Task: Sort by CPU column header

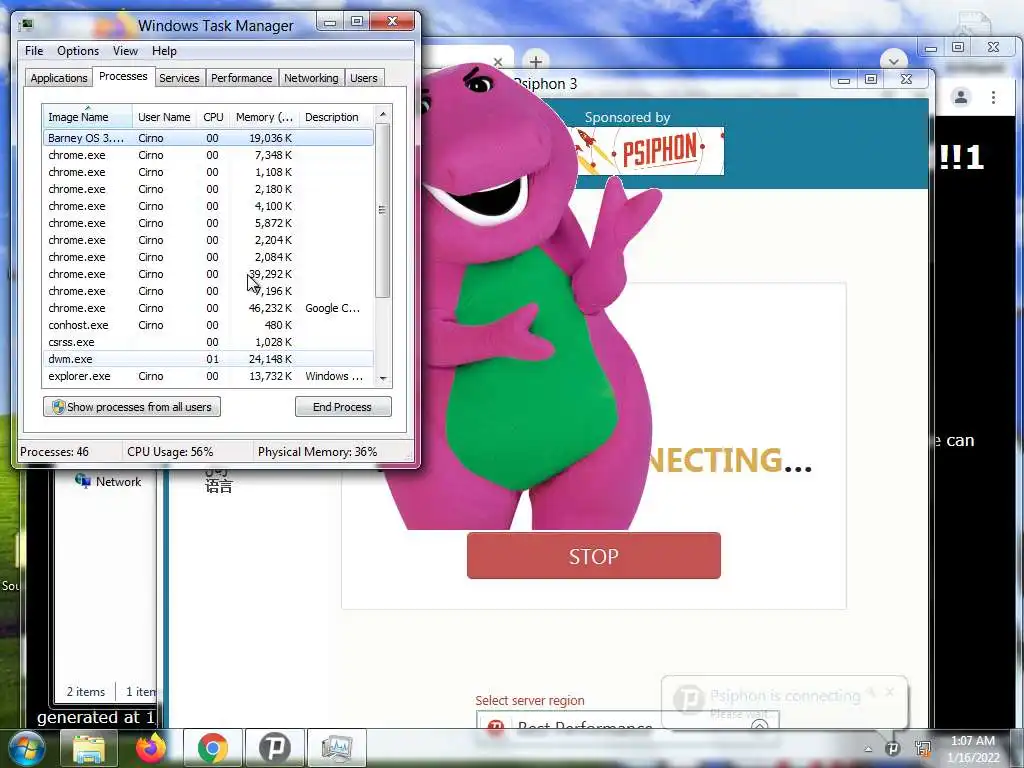Action: coord(213,117)
